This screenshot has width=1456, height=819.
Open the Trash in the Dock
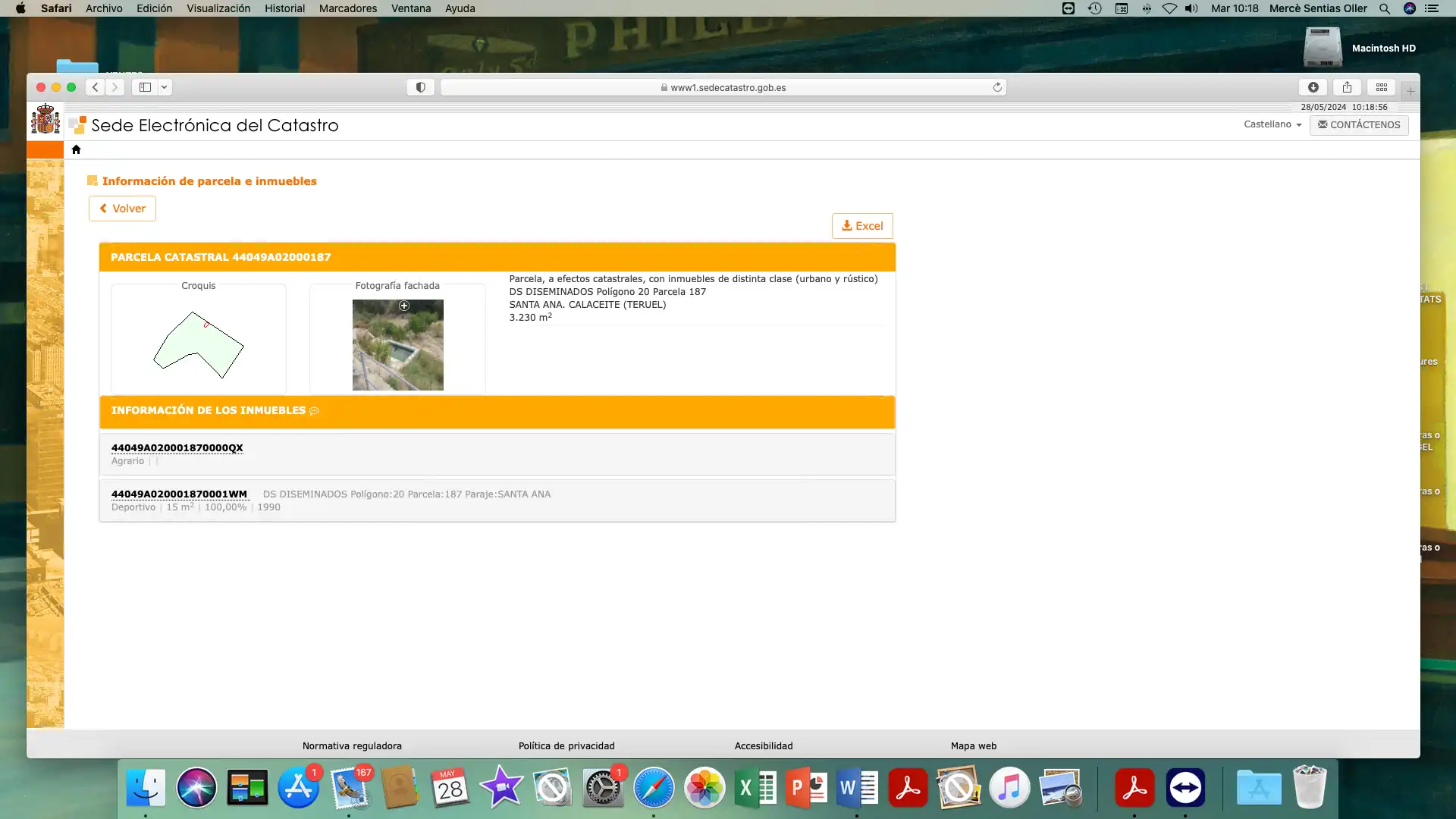coord(1310,788)
